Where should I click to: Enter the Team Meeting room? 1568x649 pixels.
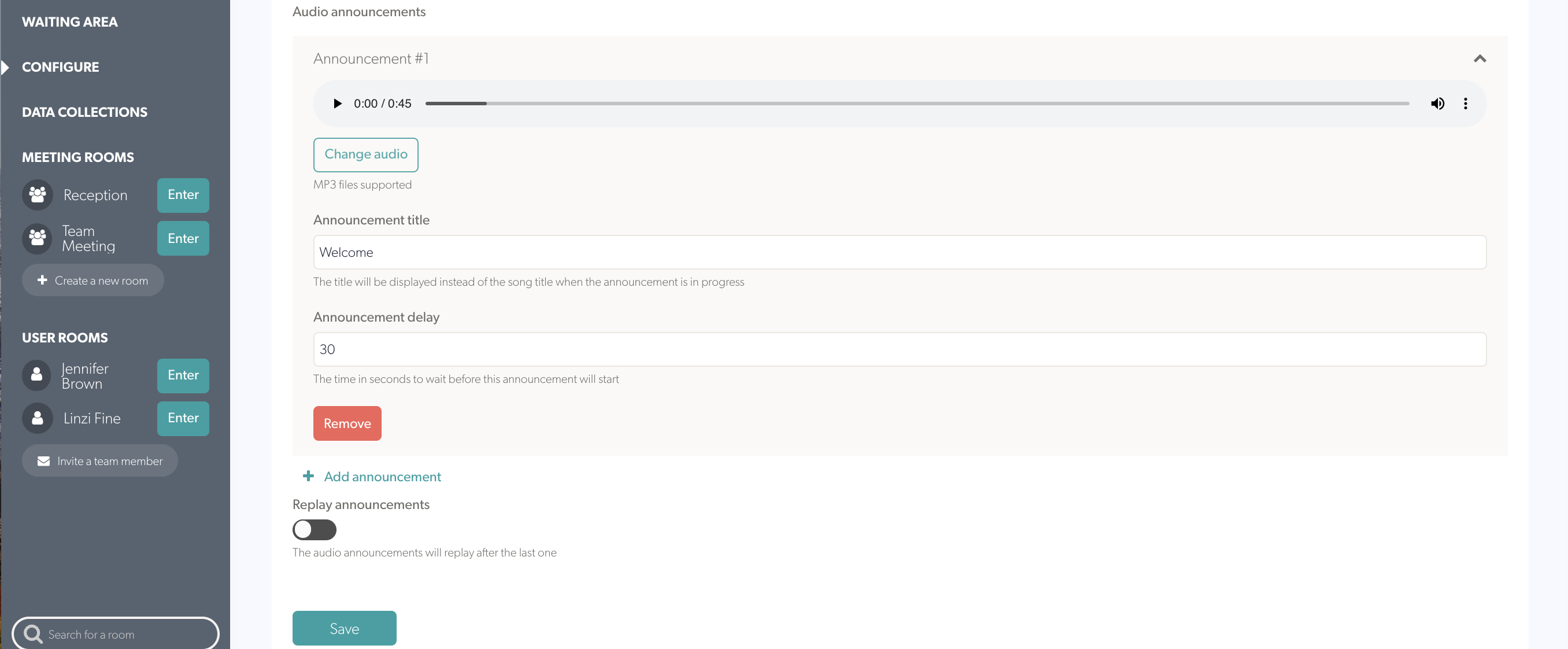tap(183, 239)
